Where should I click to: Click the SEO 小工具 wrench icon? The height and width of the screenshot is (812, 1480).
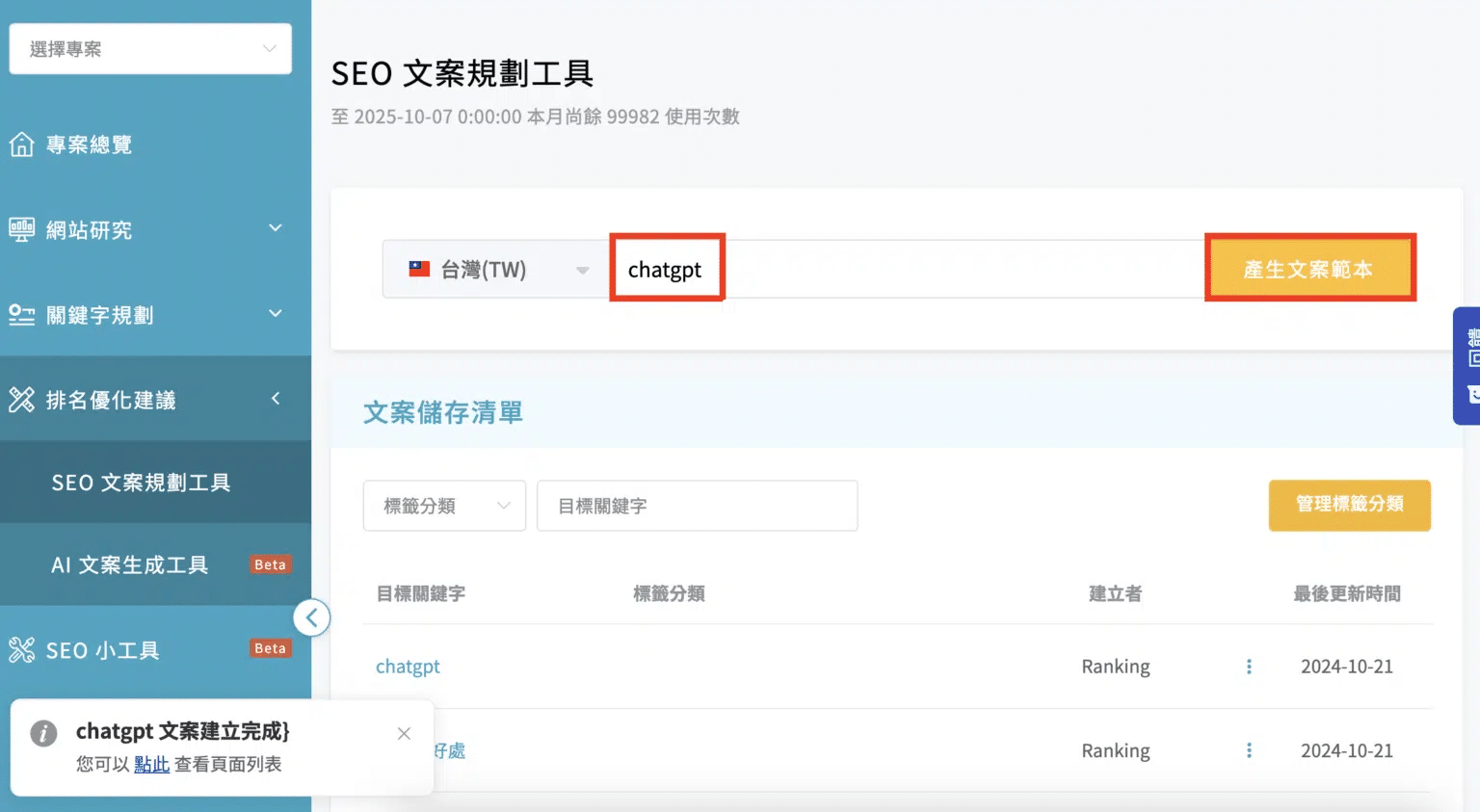[x=21, y=650]
